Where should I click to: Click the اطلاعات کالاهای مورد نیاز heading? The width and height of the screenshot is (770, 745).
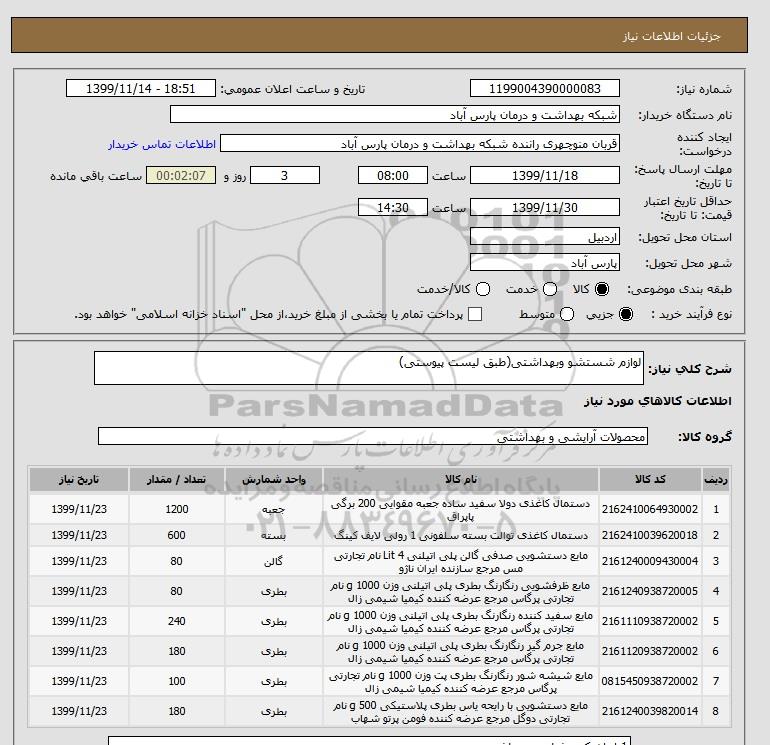658,401
